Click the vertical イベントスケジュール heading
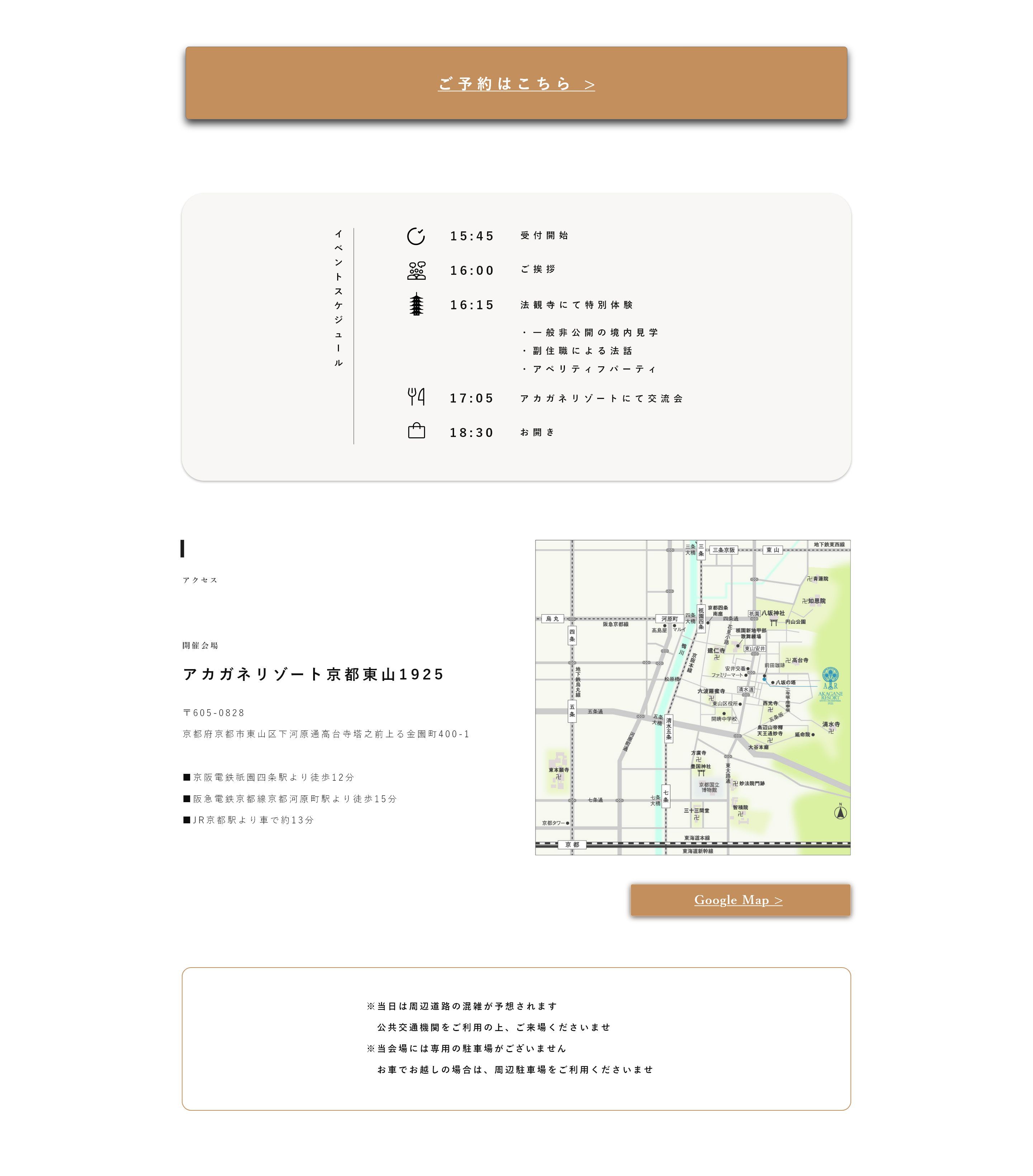 click(x=338, y=298)
